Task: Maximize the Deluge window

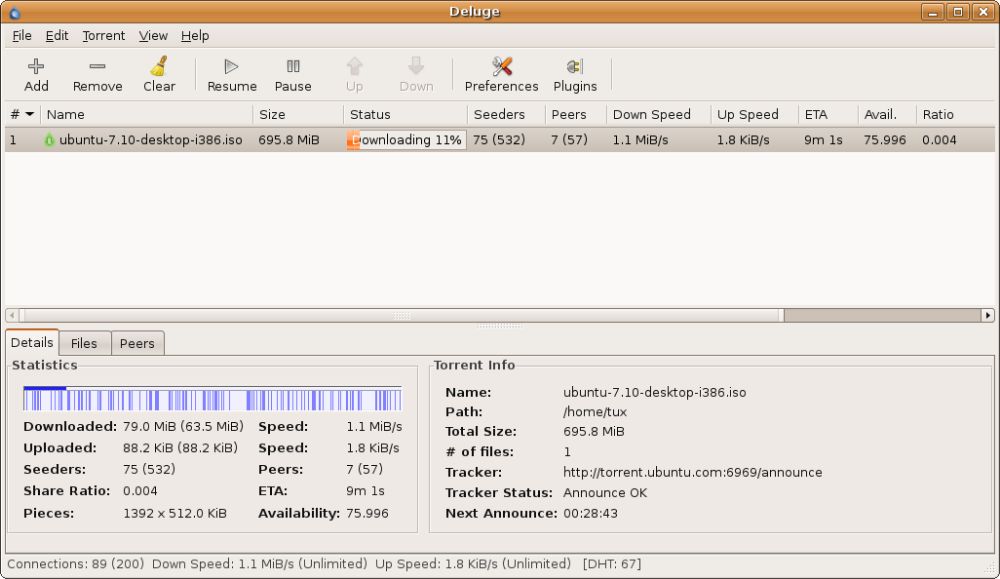Action: pos(958,12)
